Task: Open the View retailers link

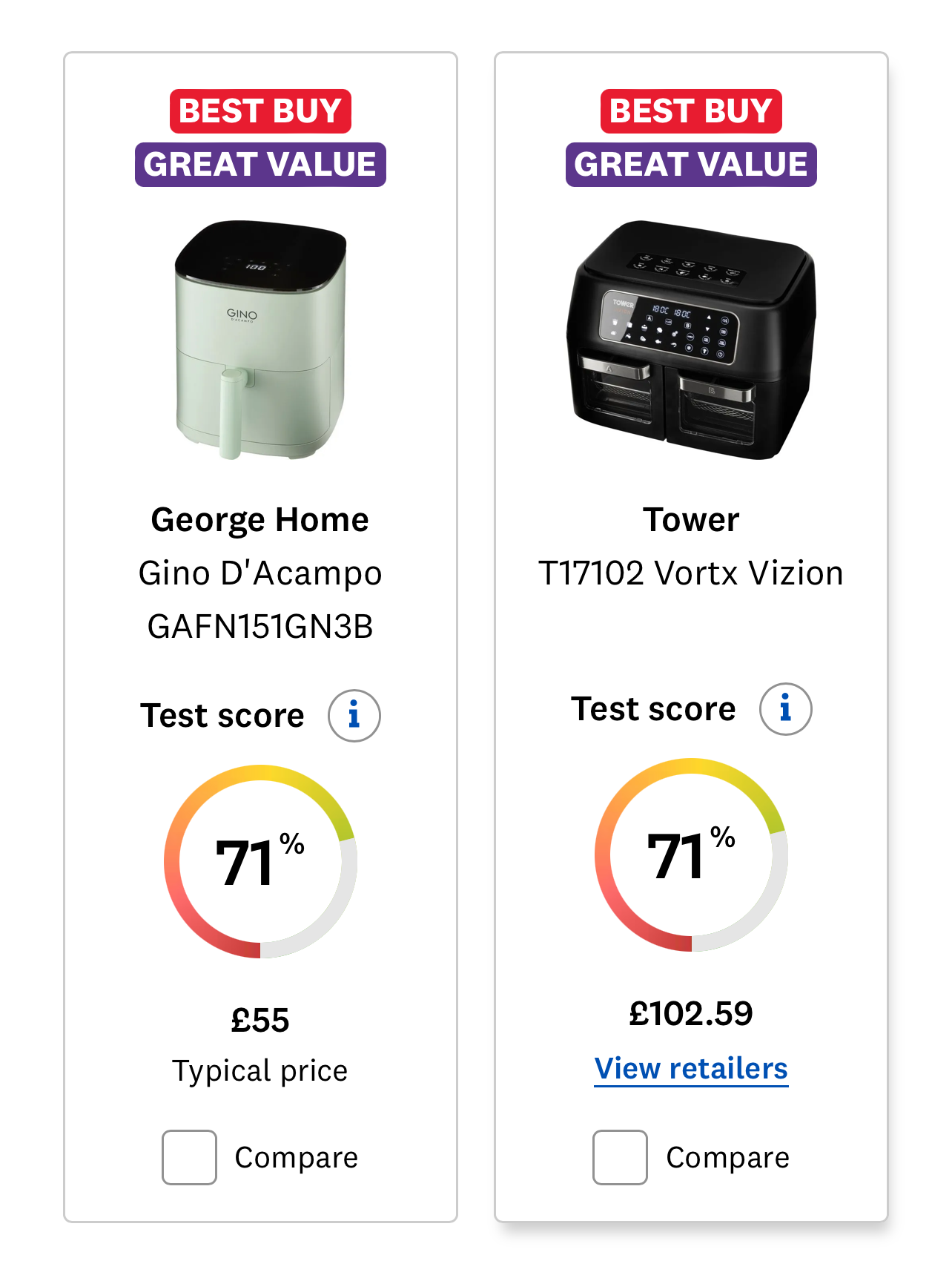Action: click(691, 1069)
